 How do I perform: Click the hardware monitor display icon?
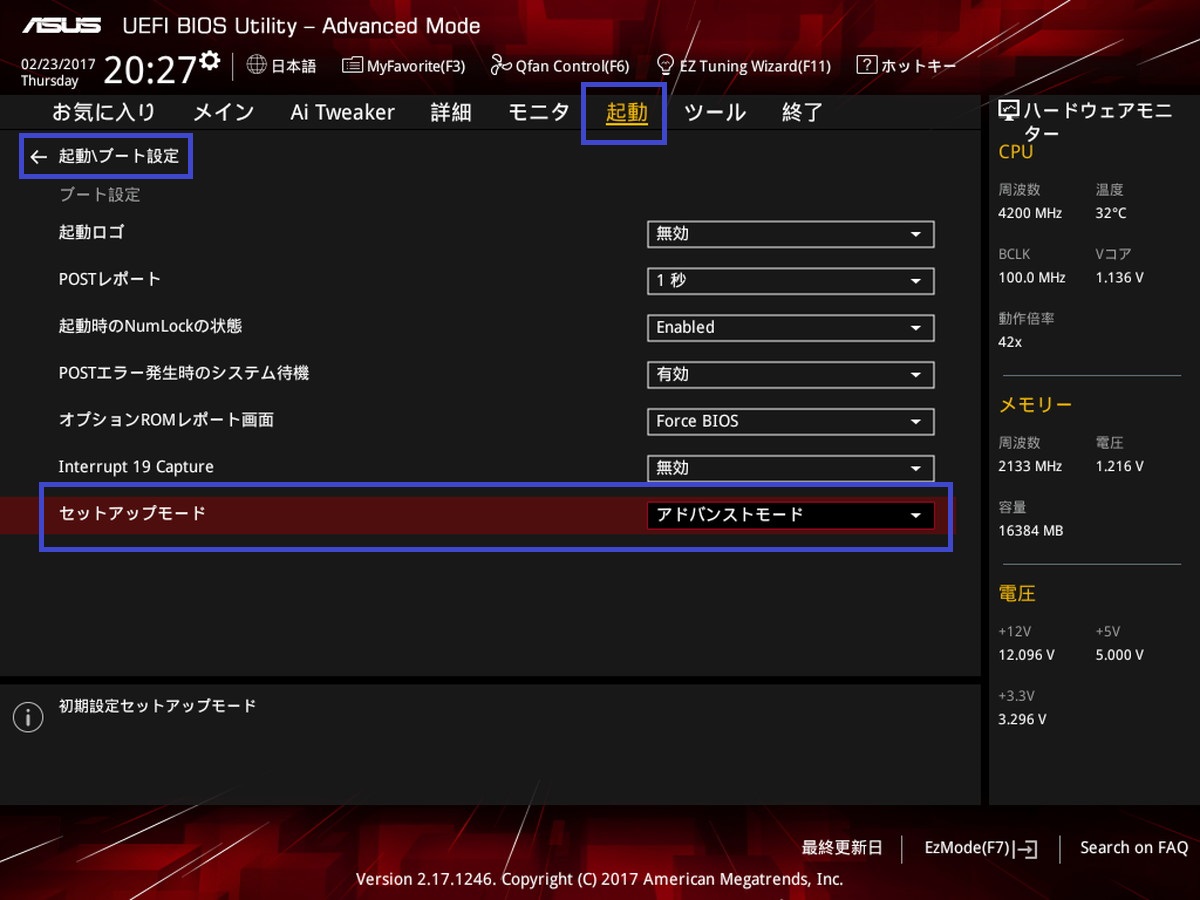pos(1009,112)
